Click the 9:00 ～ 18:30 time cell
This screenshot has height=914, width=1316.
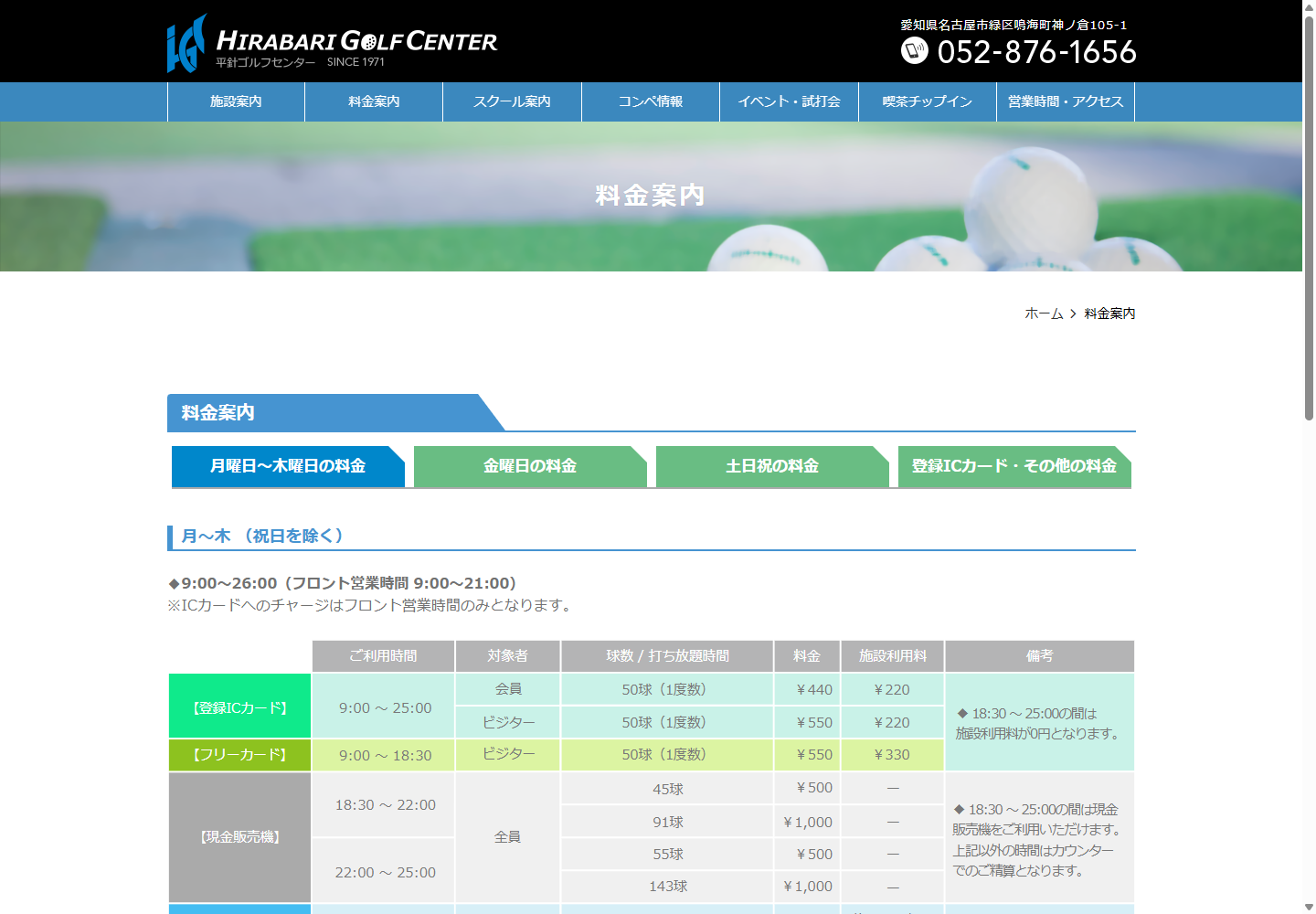coord(384,755)
